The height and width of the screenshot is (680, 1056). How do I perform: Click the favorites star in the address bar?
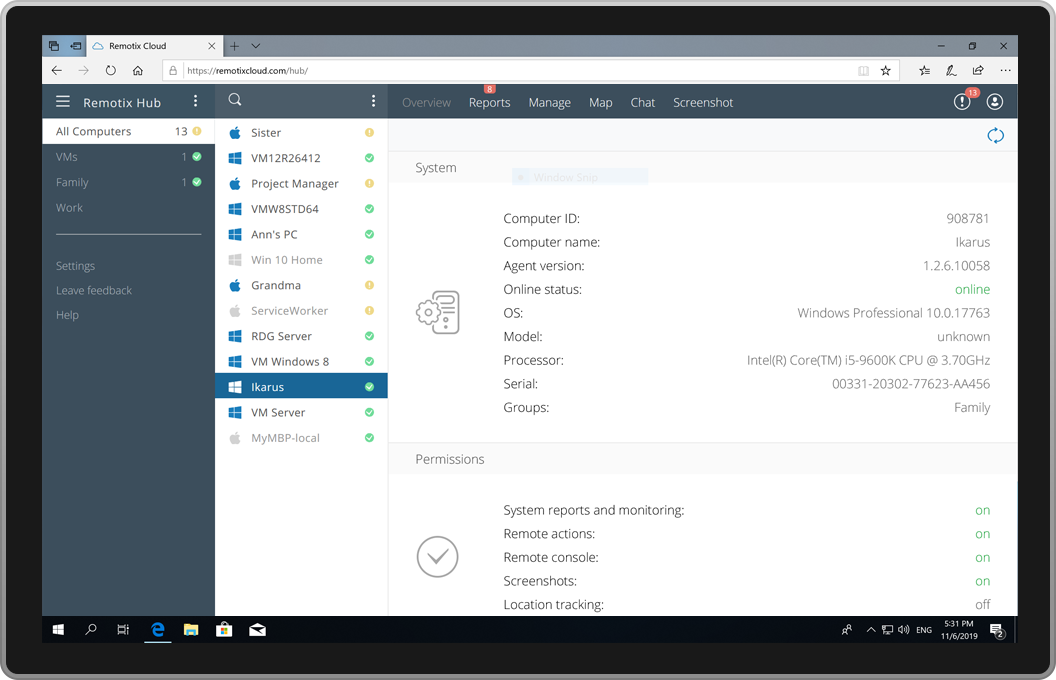[x=885, y=70]
